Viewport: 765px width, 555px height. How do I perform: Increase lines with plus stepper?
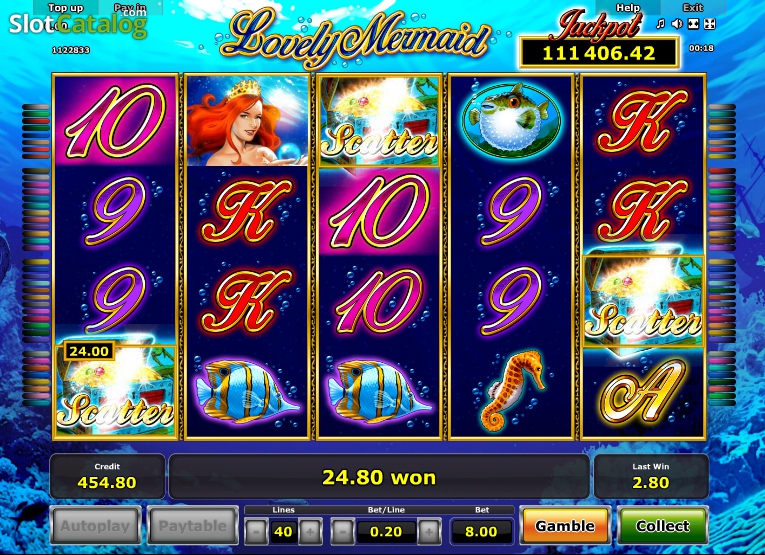click(310, 532)
